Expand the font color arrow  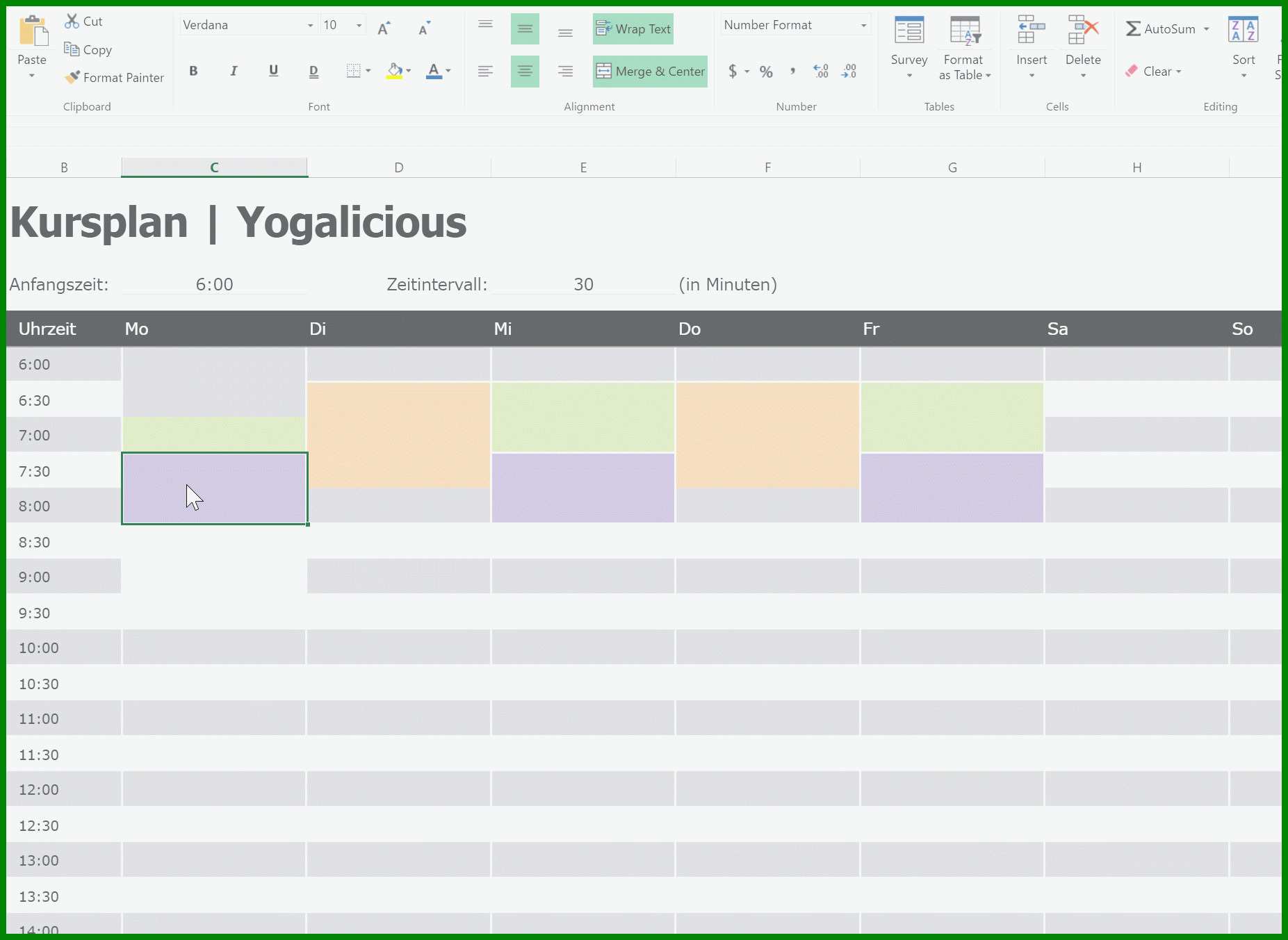[x=448, y=71]
